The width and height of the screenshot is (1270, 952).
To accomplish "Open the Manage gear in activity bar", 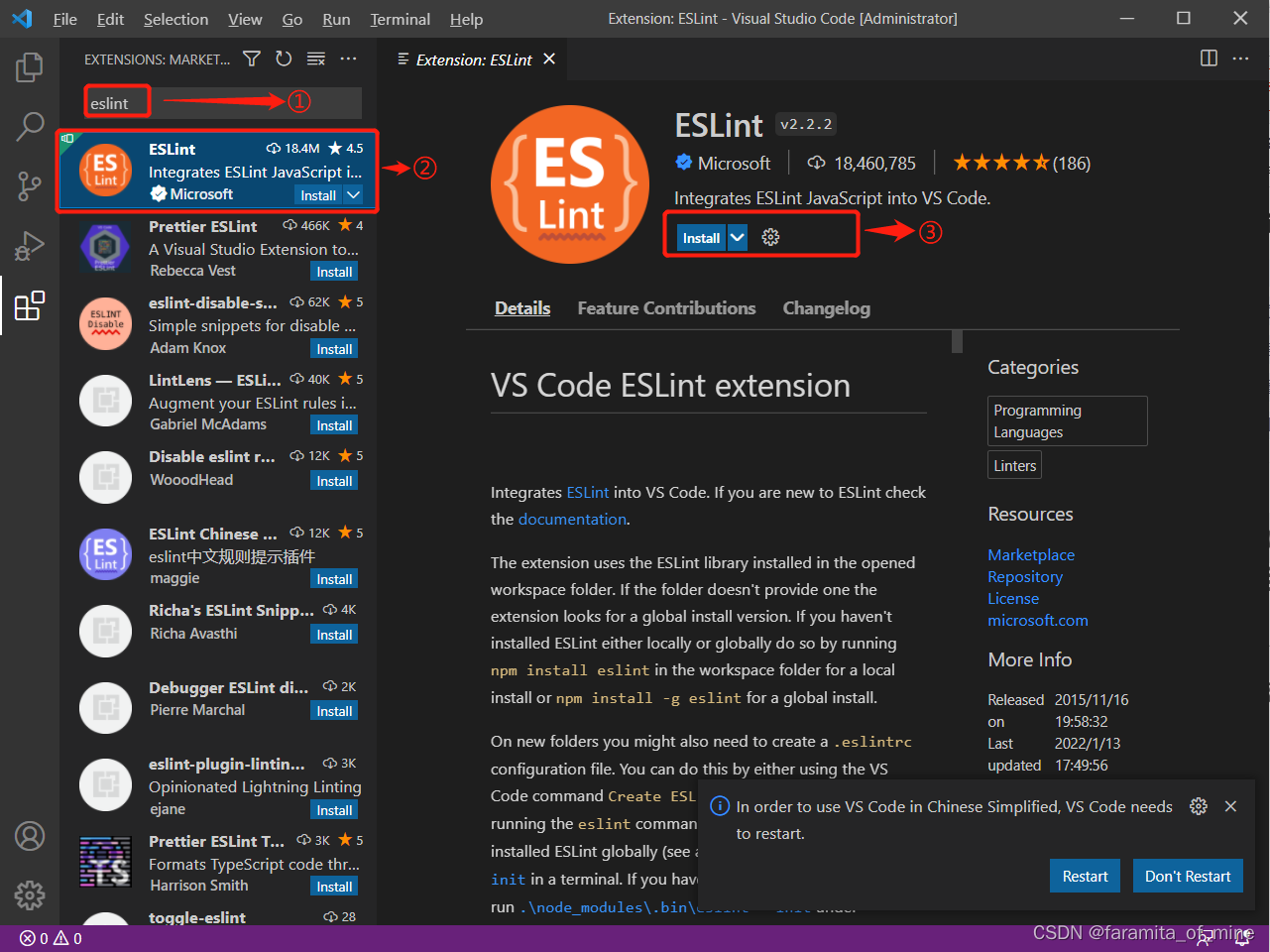I will [30, 895].
